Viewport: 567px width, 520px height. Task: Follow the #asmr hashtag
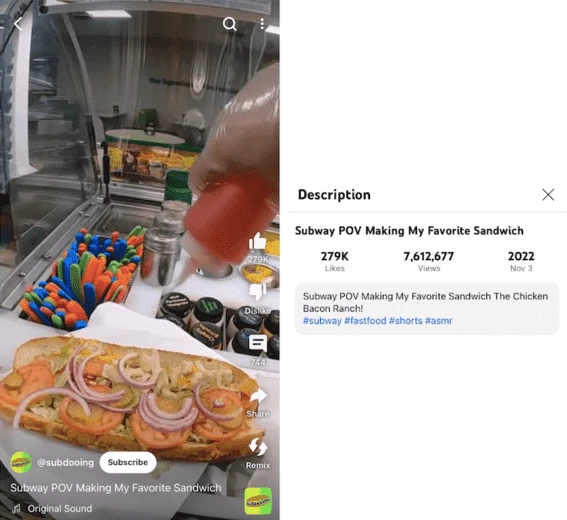tap(439, 321)
